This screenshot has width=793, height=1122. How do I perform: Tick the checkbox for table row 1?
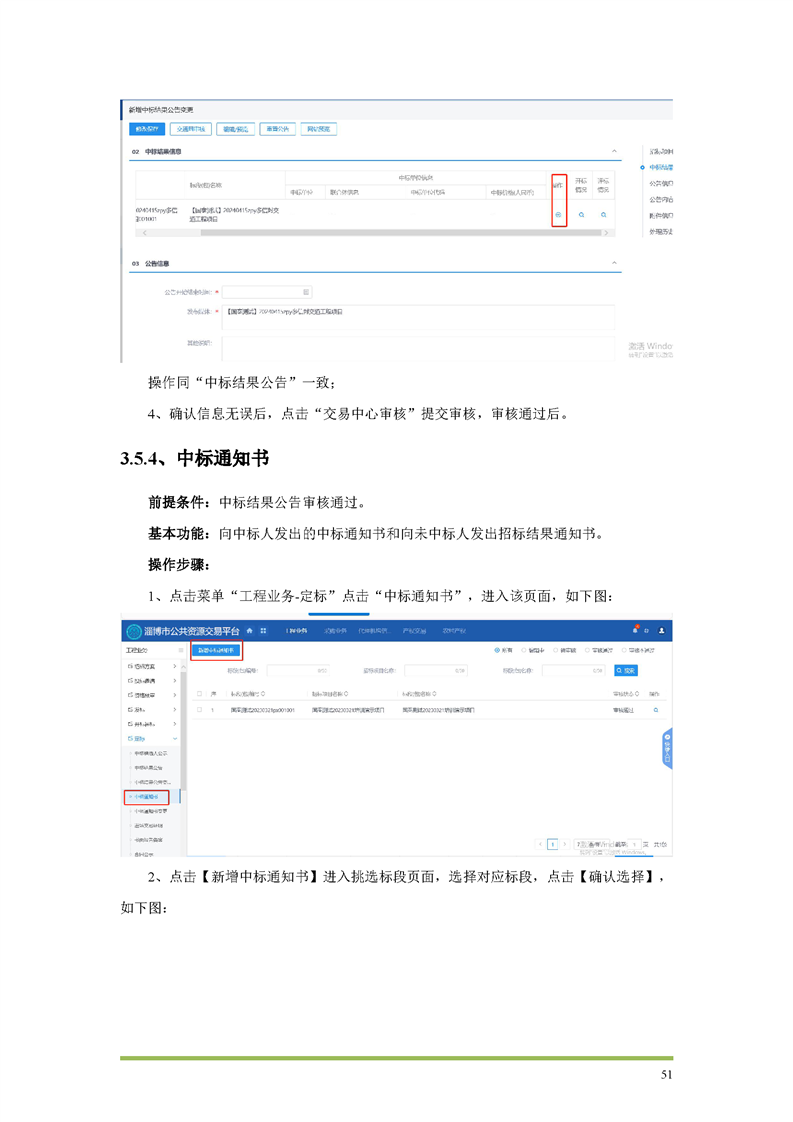(199, 710)
